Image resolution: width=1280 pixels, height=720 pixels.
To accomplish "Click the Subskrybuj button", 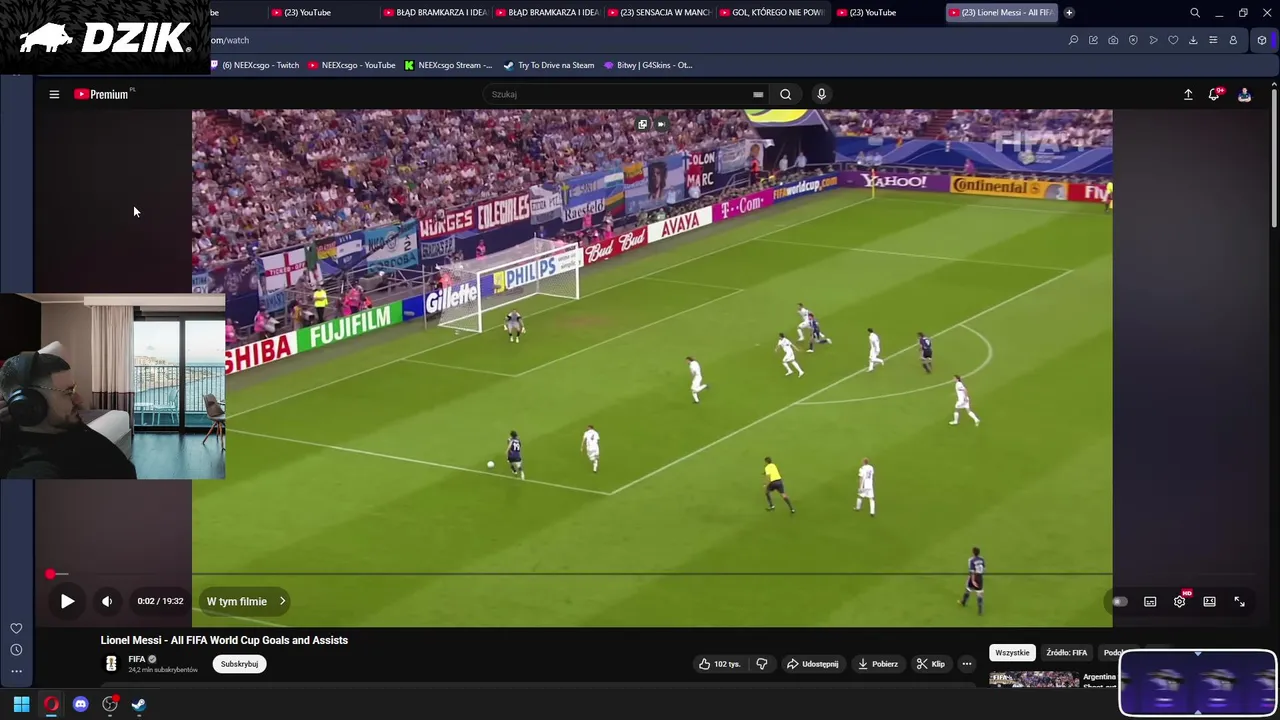I will coord(239,664).
